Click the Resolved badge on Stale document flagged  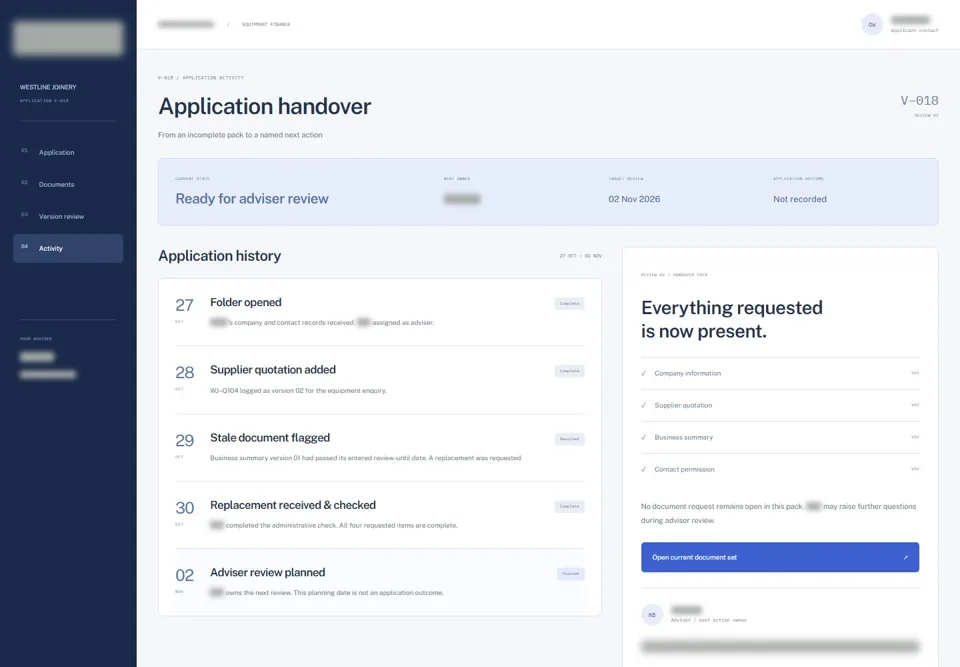pos(569,439)
